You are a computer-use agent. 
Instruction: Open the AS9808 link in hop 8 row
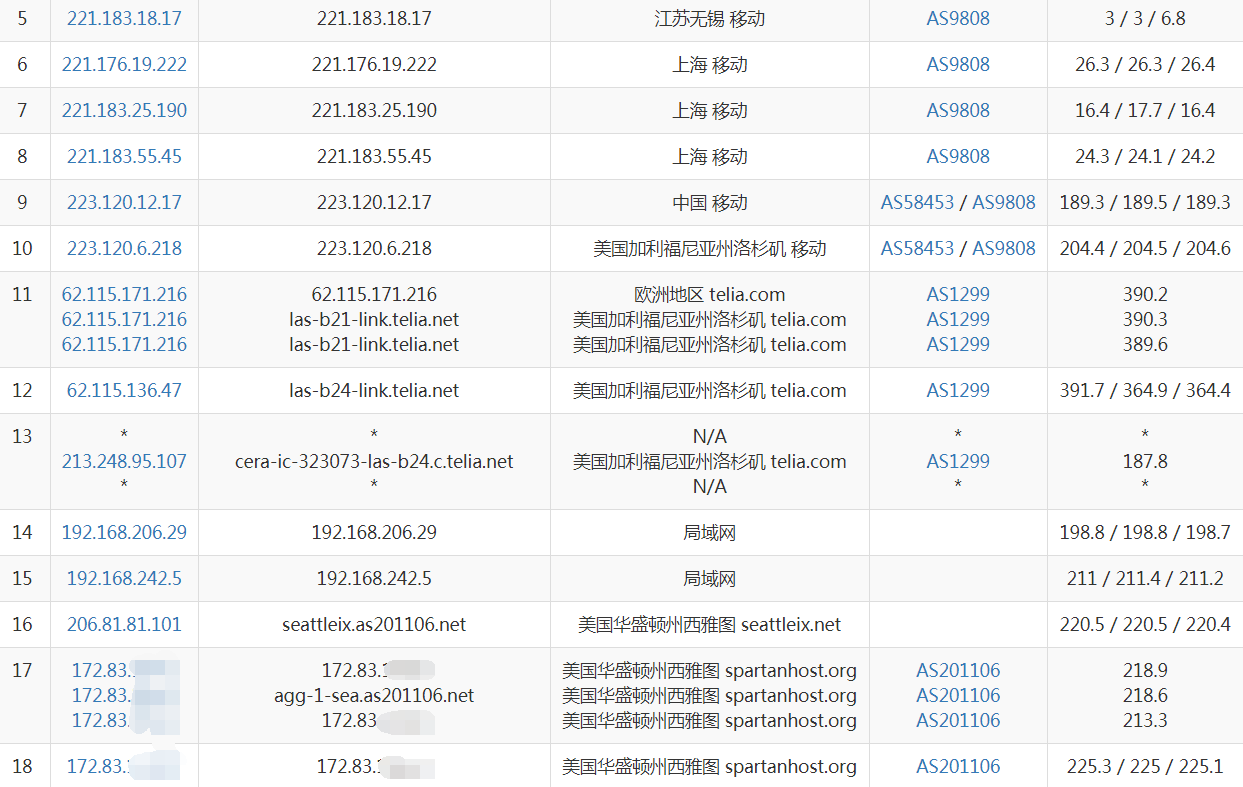[958, 157]
